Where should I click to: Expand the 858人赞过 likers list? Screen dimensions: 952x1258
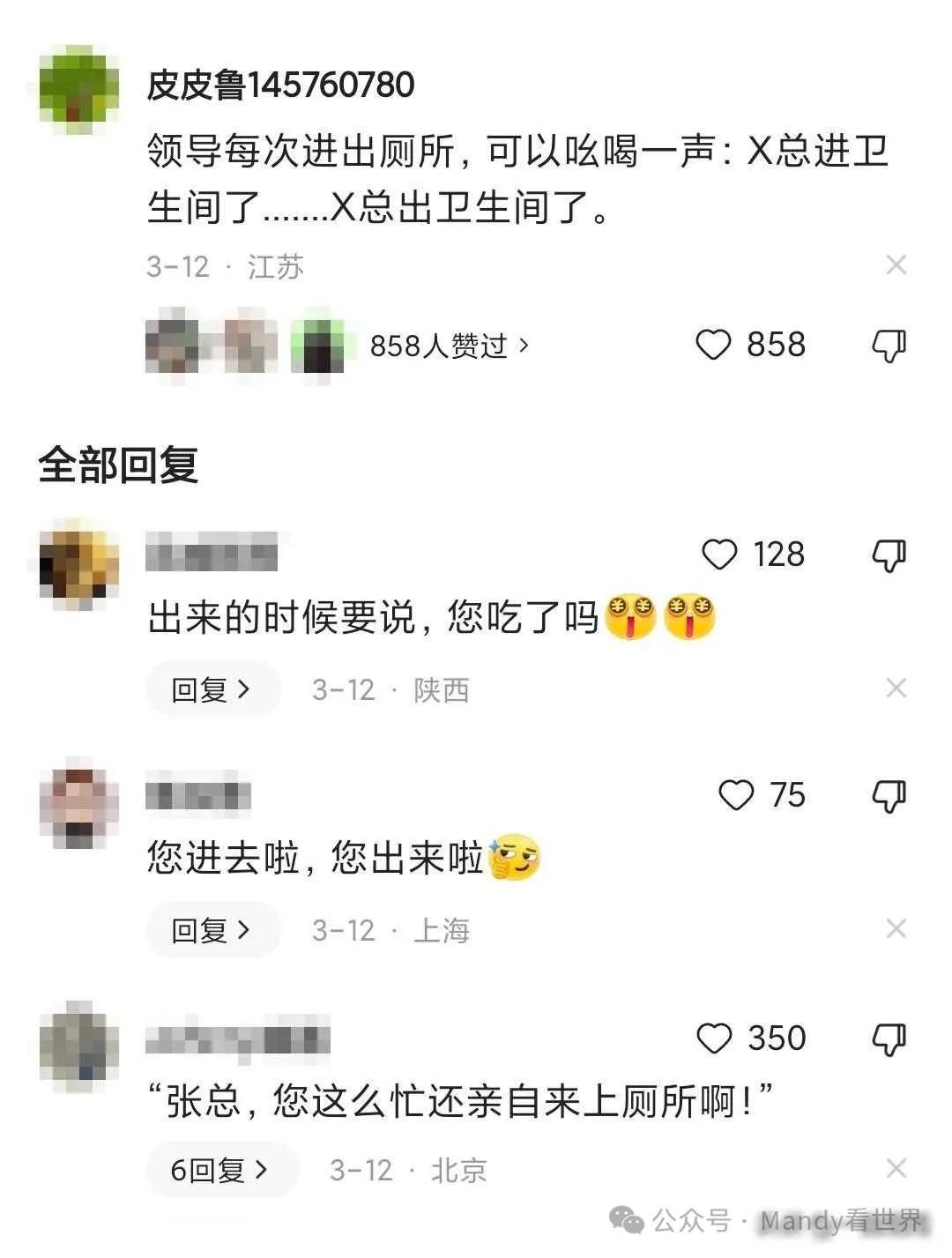pos(450,346)
